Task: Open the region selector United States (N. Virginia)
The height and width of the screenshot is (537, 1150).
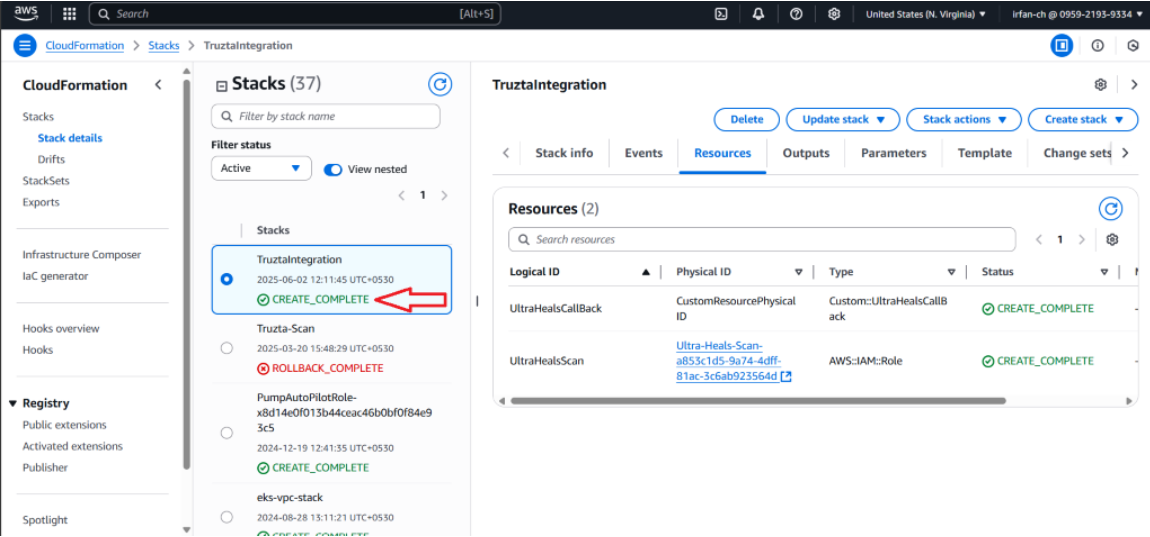Action: coord(926,14)
